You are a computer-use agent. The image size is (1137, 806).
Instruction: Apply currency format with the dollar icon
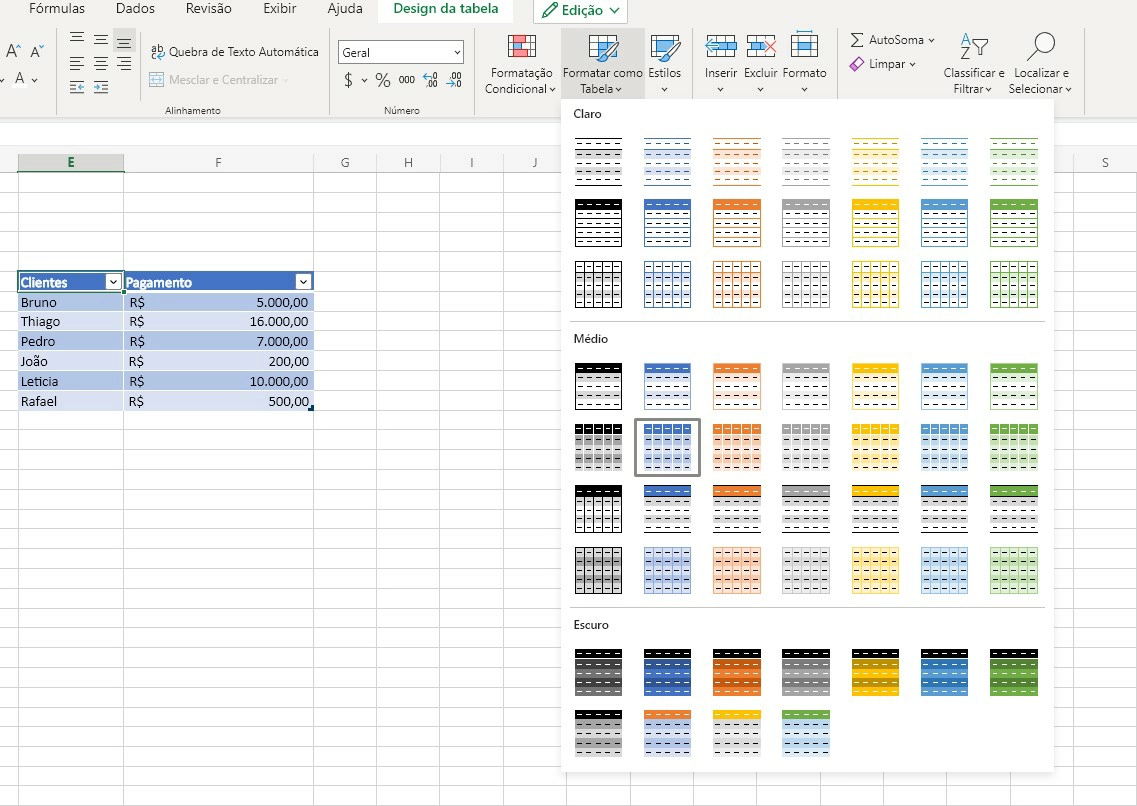coord(349,80)
